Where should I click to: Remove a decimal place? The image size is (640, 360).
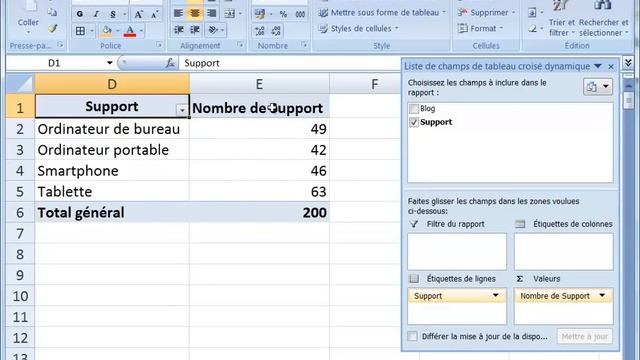(x=276, y=31)
